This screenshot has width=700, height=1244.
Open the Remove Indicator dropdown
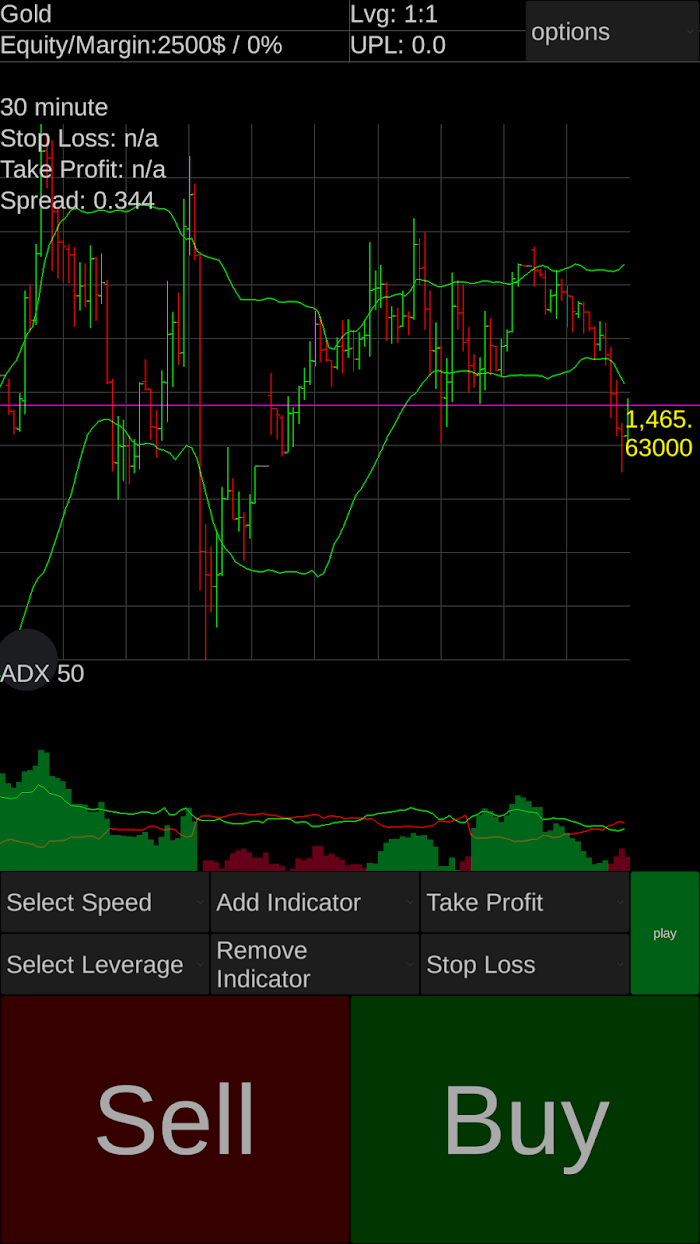315,965
